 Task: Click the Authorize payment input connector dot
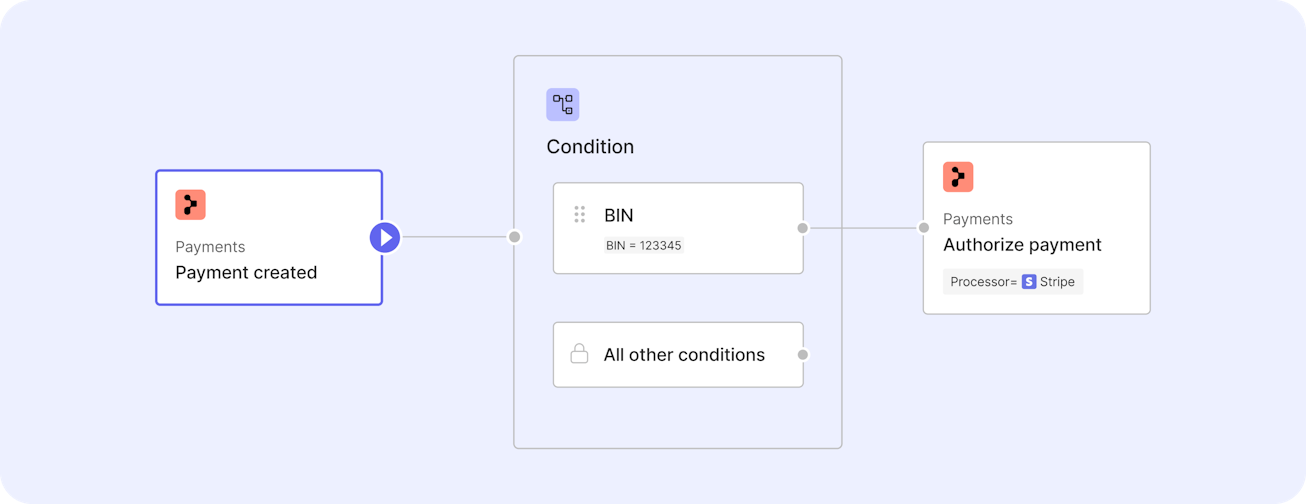[x=924, y=228]
